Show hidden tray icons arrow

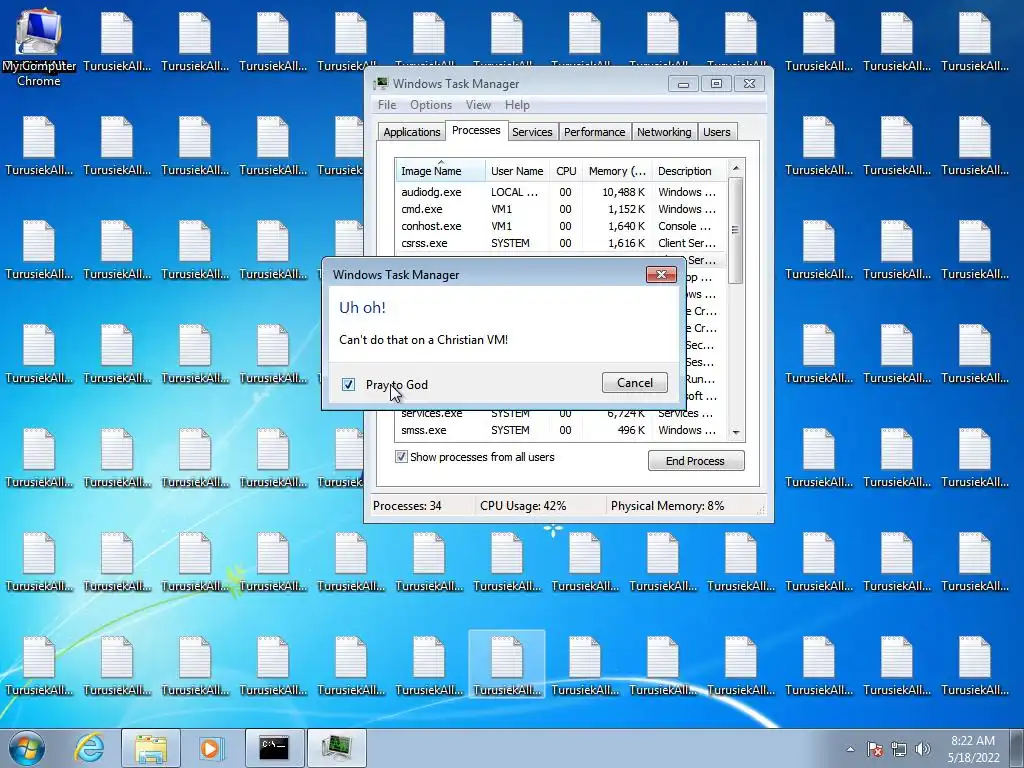(850, 749)
